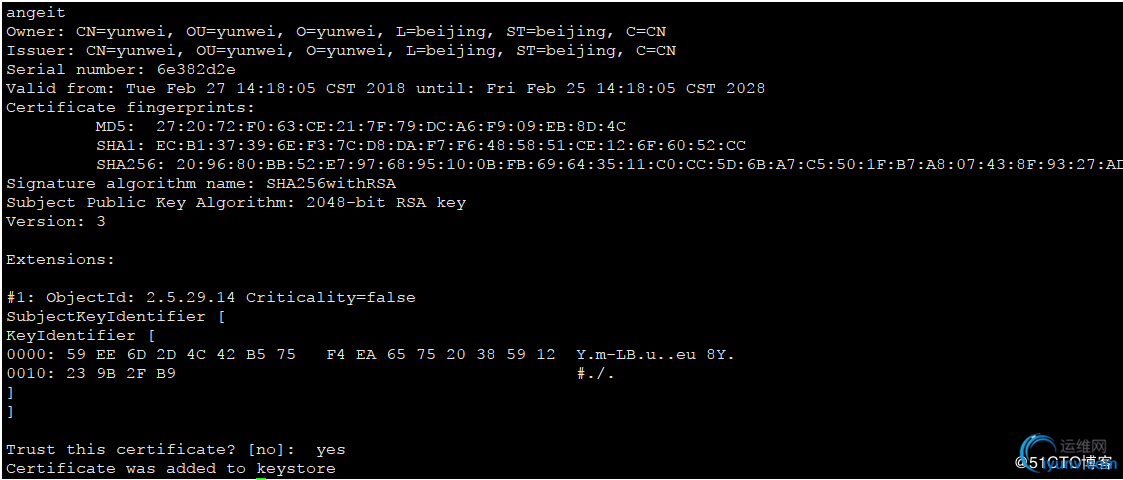Click the 'yes' answer after trust prompt
The height and width of the screenshot is (480, 1123).
point(331,450)
